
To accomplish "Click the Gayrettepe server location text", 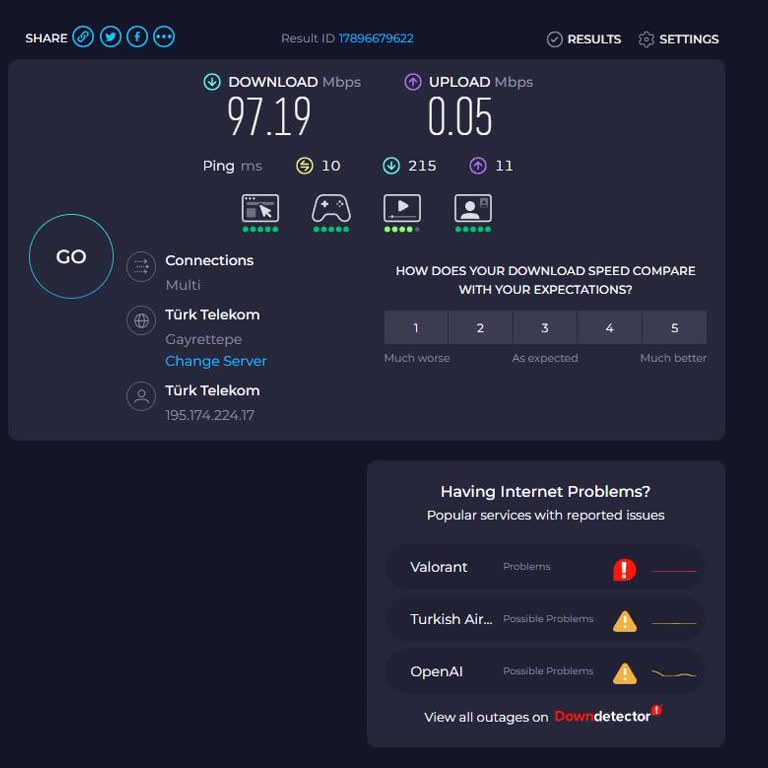I will [204, 339].
